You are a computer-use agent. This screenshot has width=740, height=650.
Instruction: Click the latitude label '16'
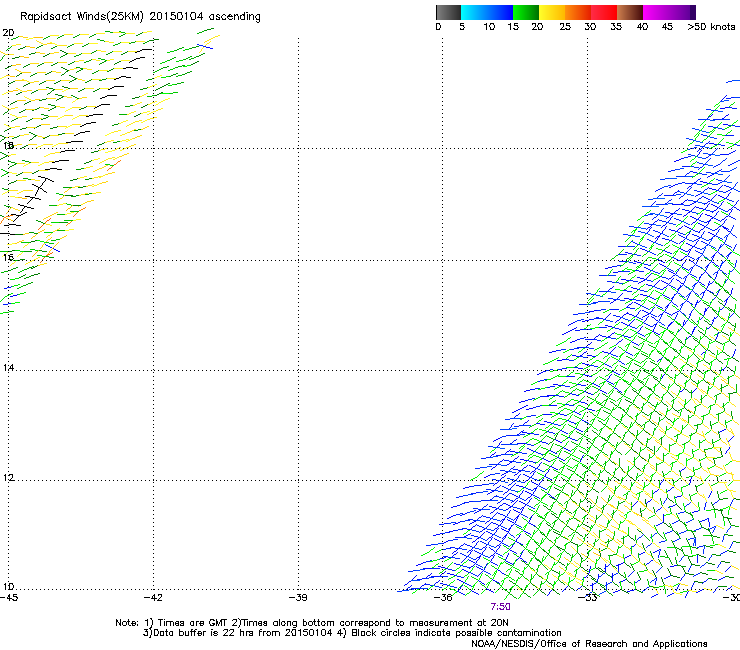[x=8, y=257]
